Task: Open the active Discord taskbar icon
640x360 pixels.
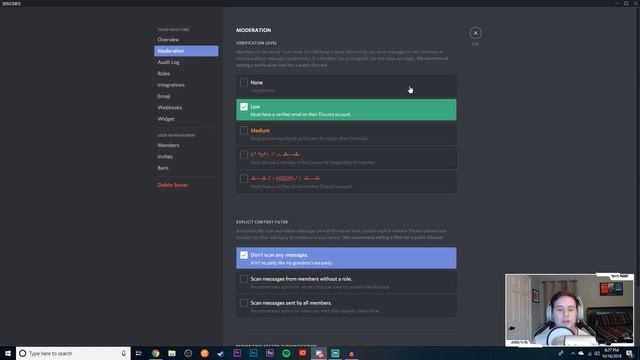Action: point(319,353)
